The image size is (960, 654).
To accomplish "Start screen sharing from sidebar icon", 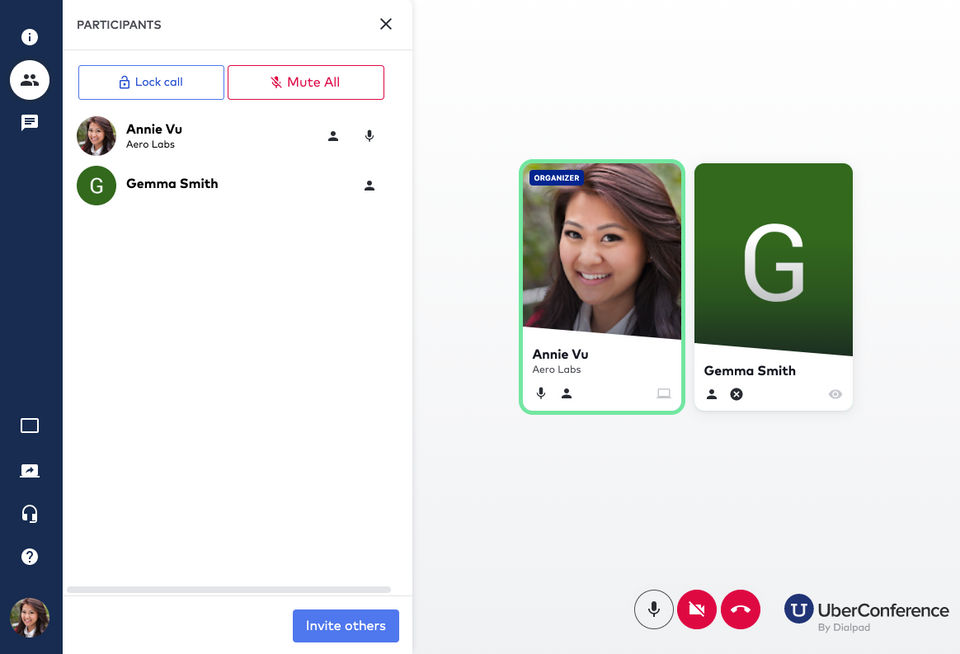I will (29, 470).
